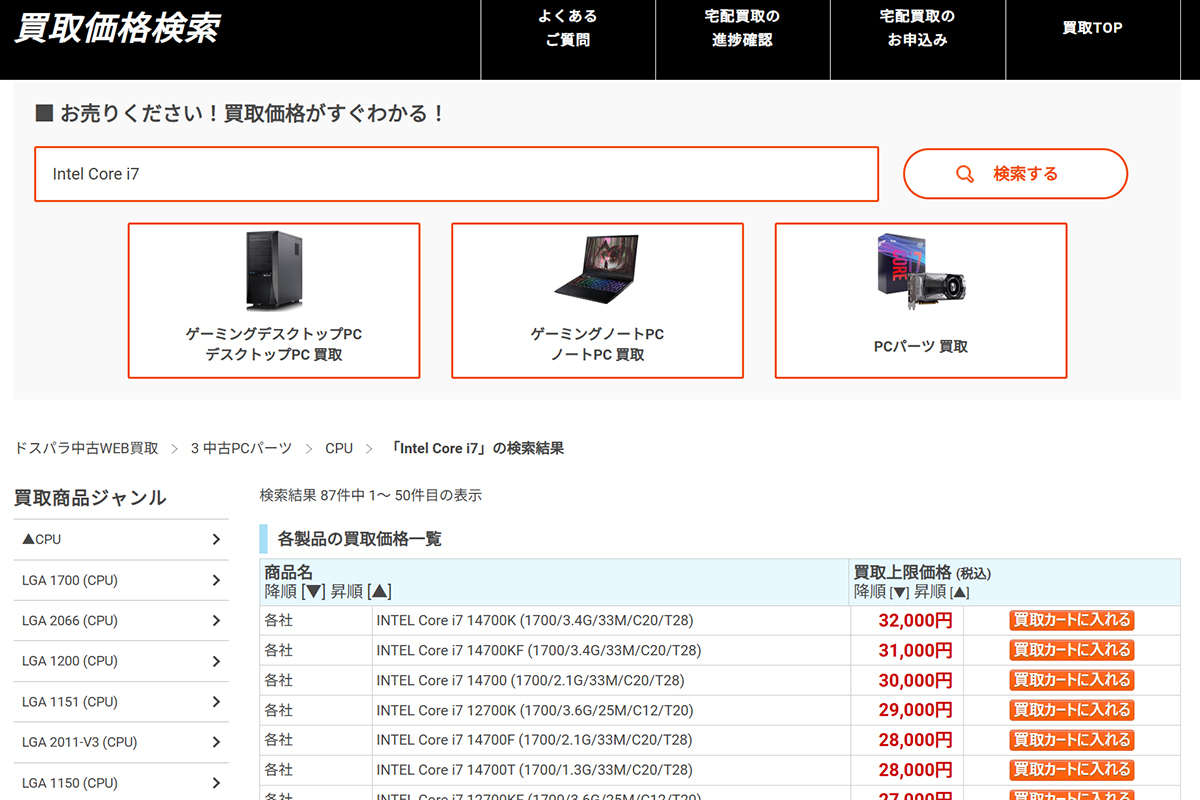
Task: Open 宅配買取の進捗確認 in top navigation
Action: click(742, 28)
